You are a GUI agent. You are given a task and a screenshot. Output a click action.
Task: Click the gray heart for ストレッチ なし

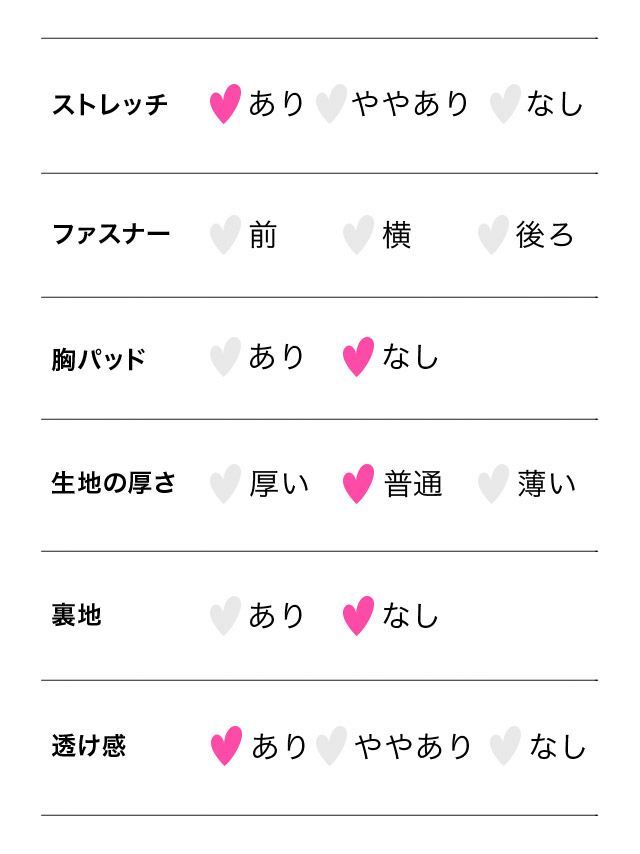click(505, 104)
